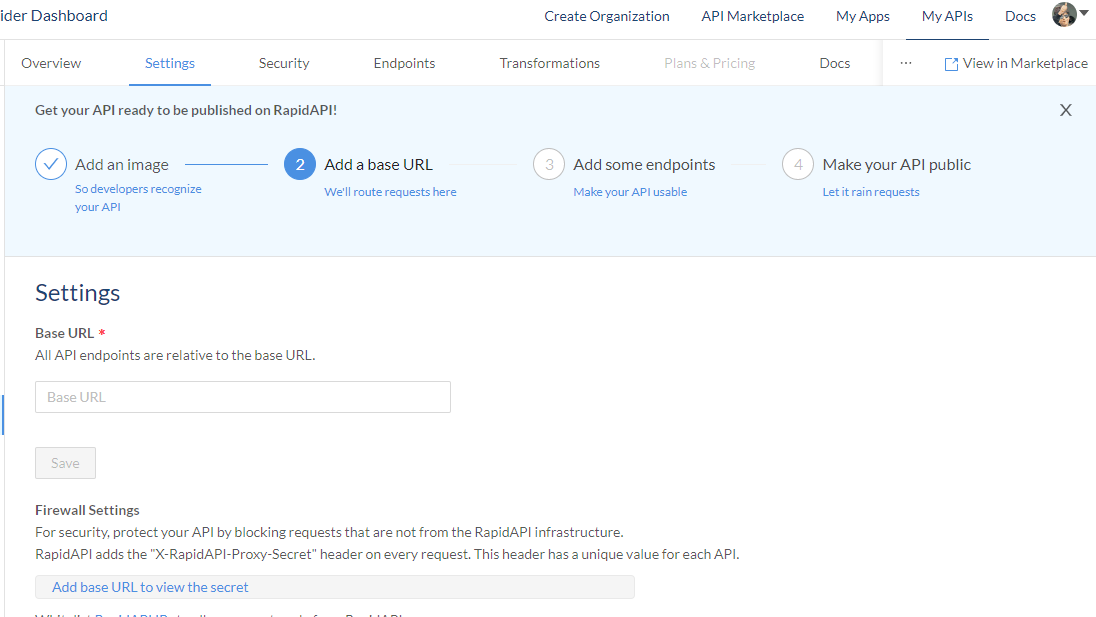This screenshot has height=617, width=1096.
Task: Open the Docs tab in the API tab bar
Action: (x=835, y=63)
